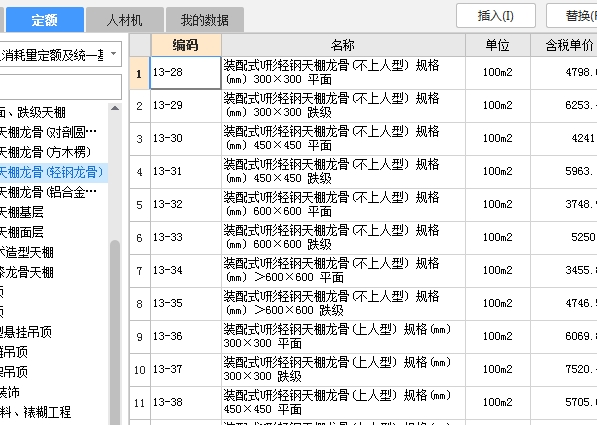Click name cell of 13-35 >600×600 跌级

[x=343, y=304]
